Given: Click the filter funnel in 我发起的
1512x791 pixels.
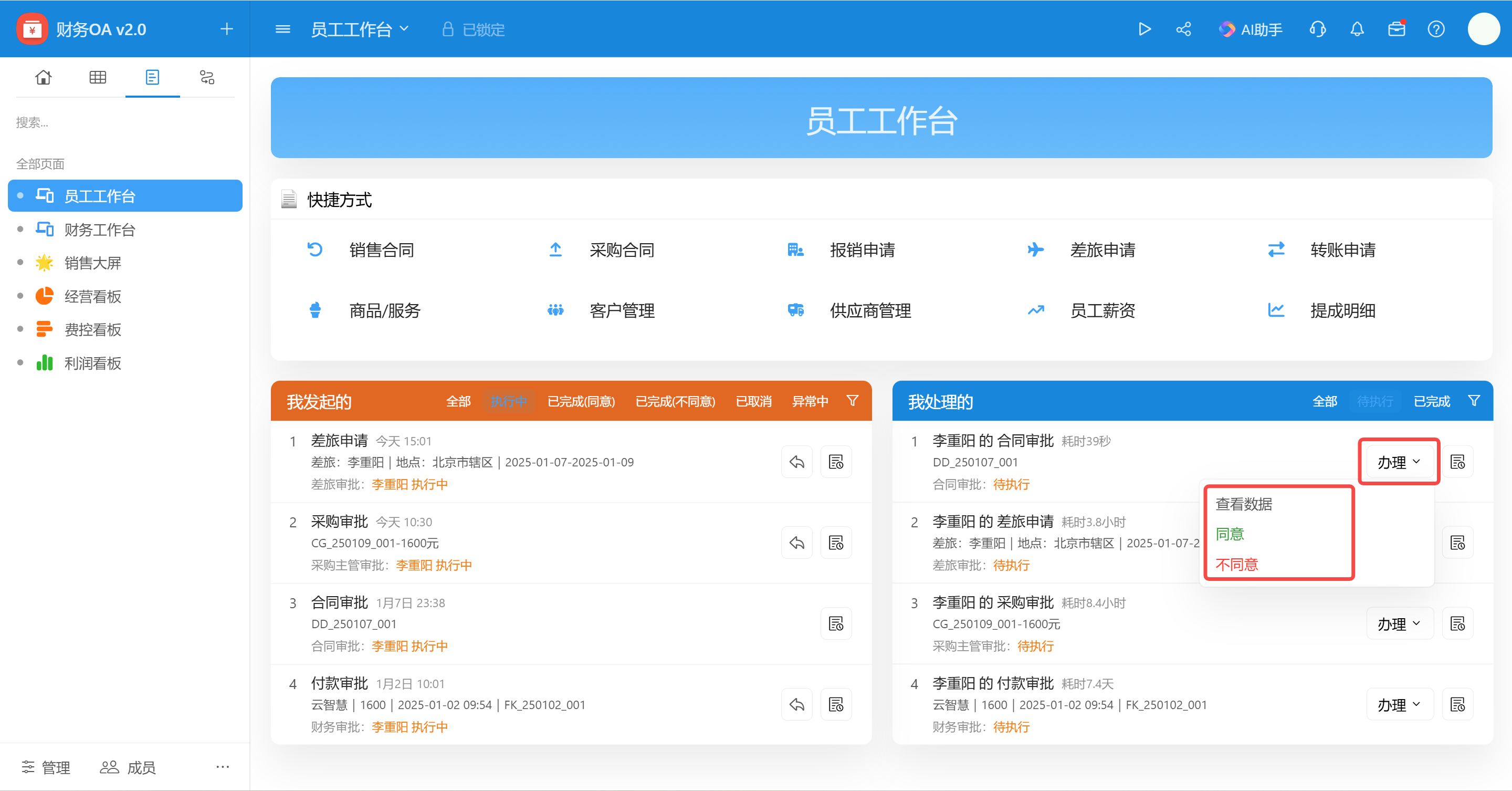Looking at the screenshot, I should [x=853, y=401].
